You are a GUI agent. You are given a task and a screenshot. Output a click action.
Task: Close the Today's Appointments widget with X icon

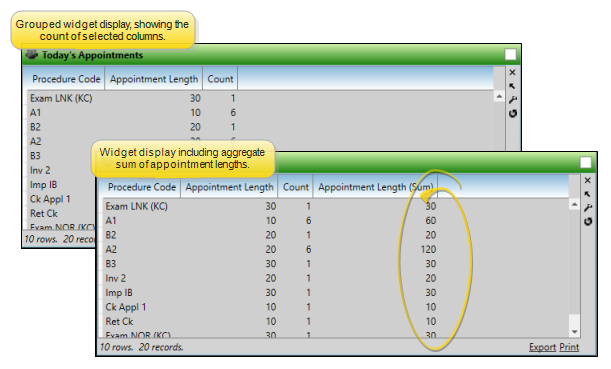pos(512,72)
